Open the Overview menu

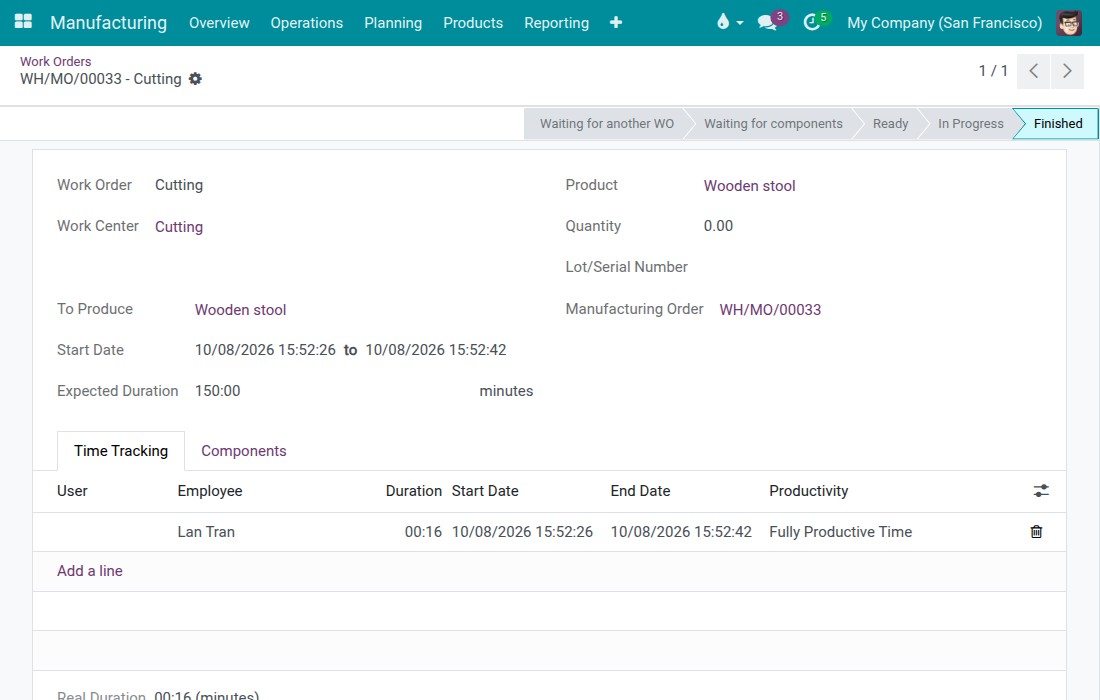coord(219,22)
